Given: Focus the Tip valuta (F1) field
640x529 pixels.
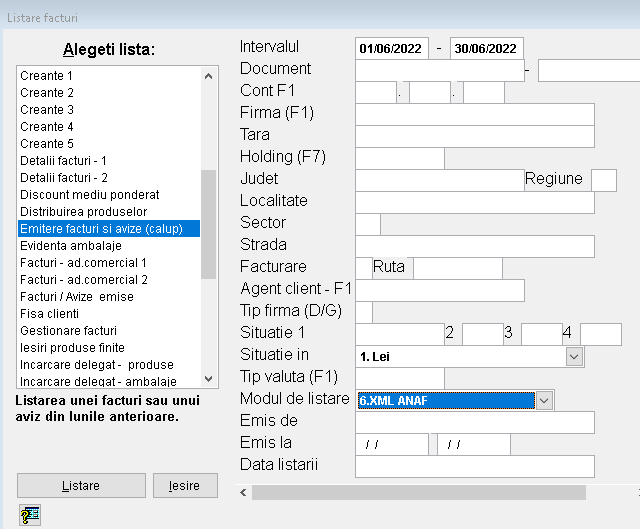Looking at the screenshot, I should coord(400,379).
